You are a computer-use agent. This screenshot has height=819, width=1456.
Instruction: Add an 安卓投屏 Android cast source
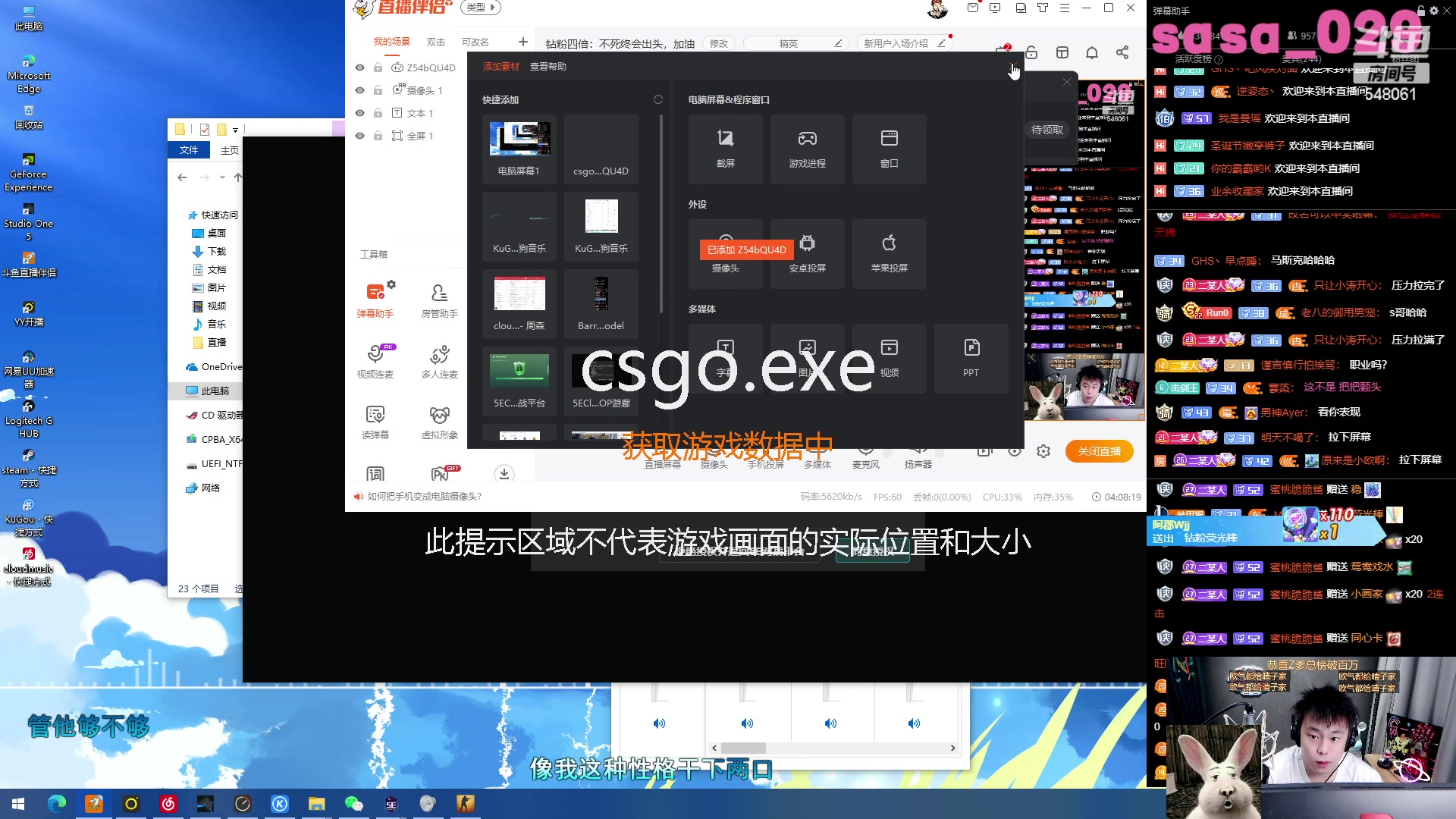(x=808, y=254)
